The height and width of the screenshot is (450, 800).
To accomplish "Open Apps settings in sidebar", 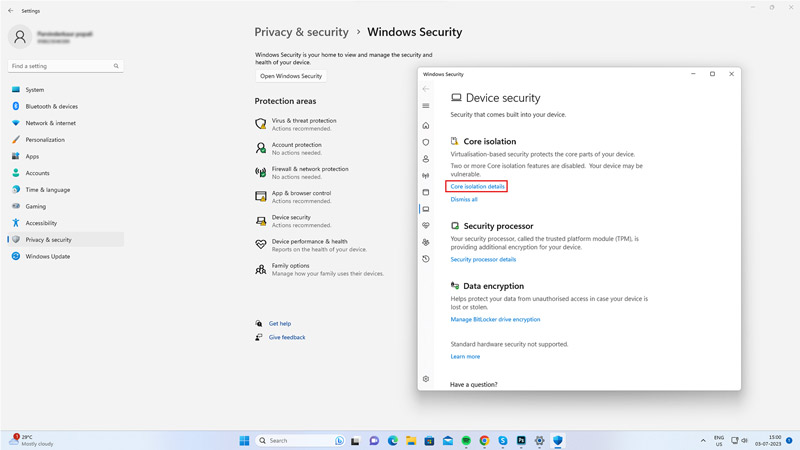I will (65, 156).
